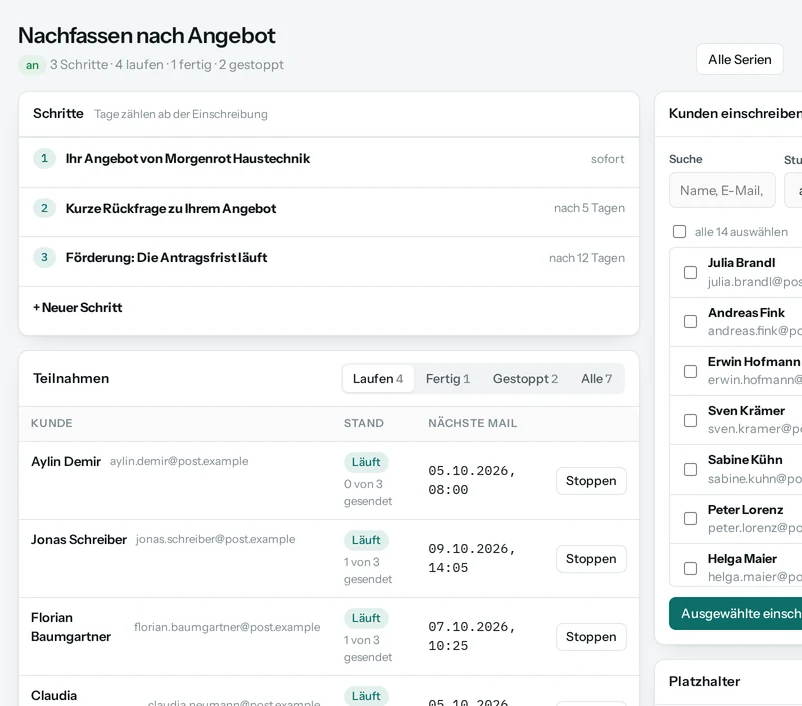Check the box for Peter Lorenz
This screenshot has width=802, height=706.
click(x=690, y=518)
